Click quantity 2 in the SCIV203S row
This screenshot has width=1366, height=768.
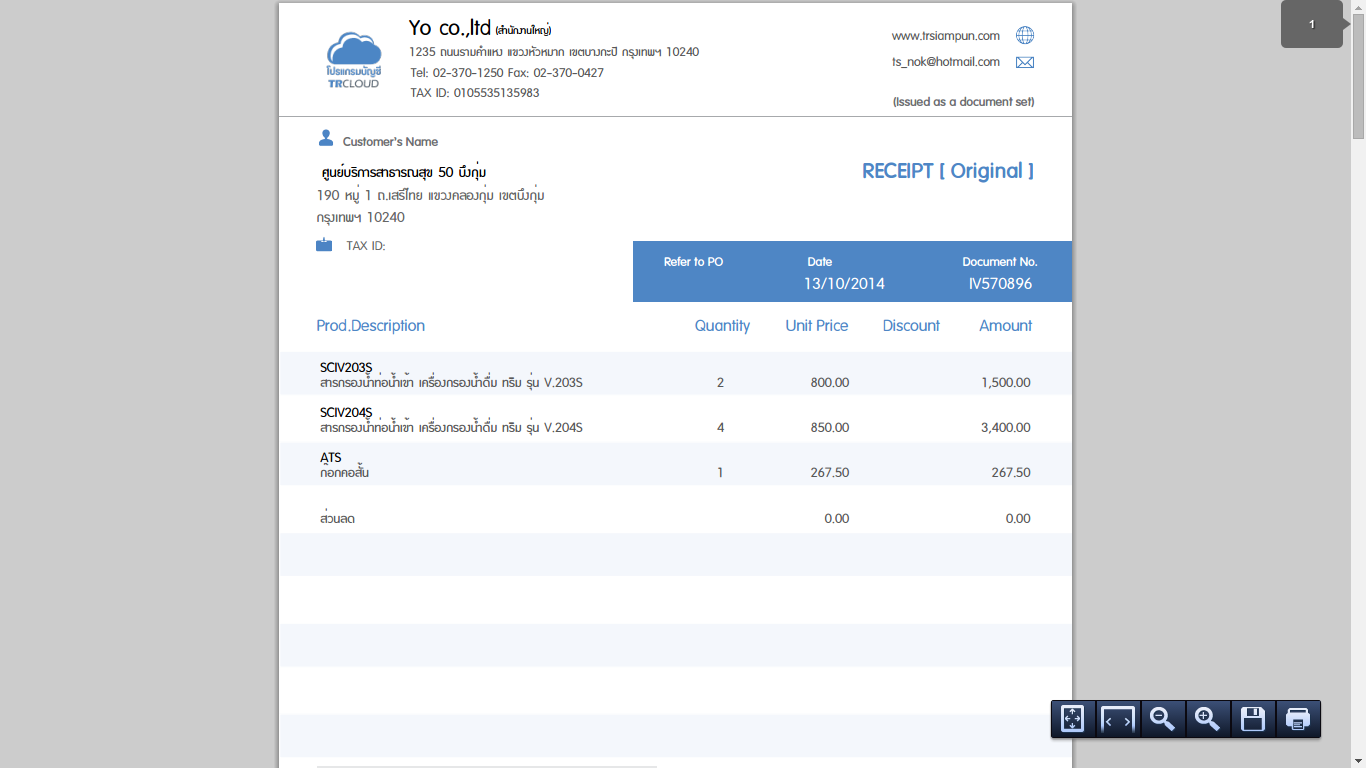(720, 383)
